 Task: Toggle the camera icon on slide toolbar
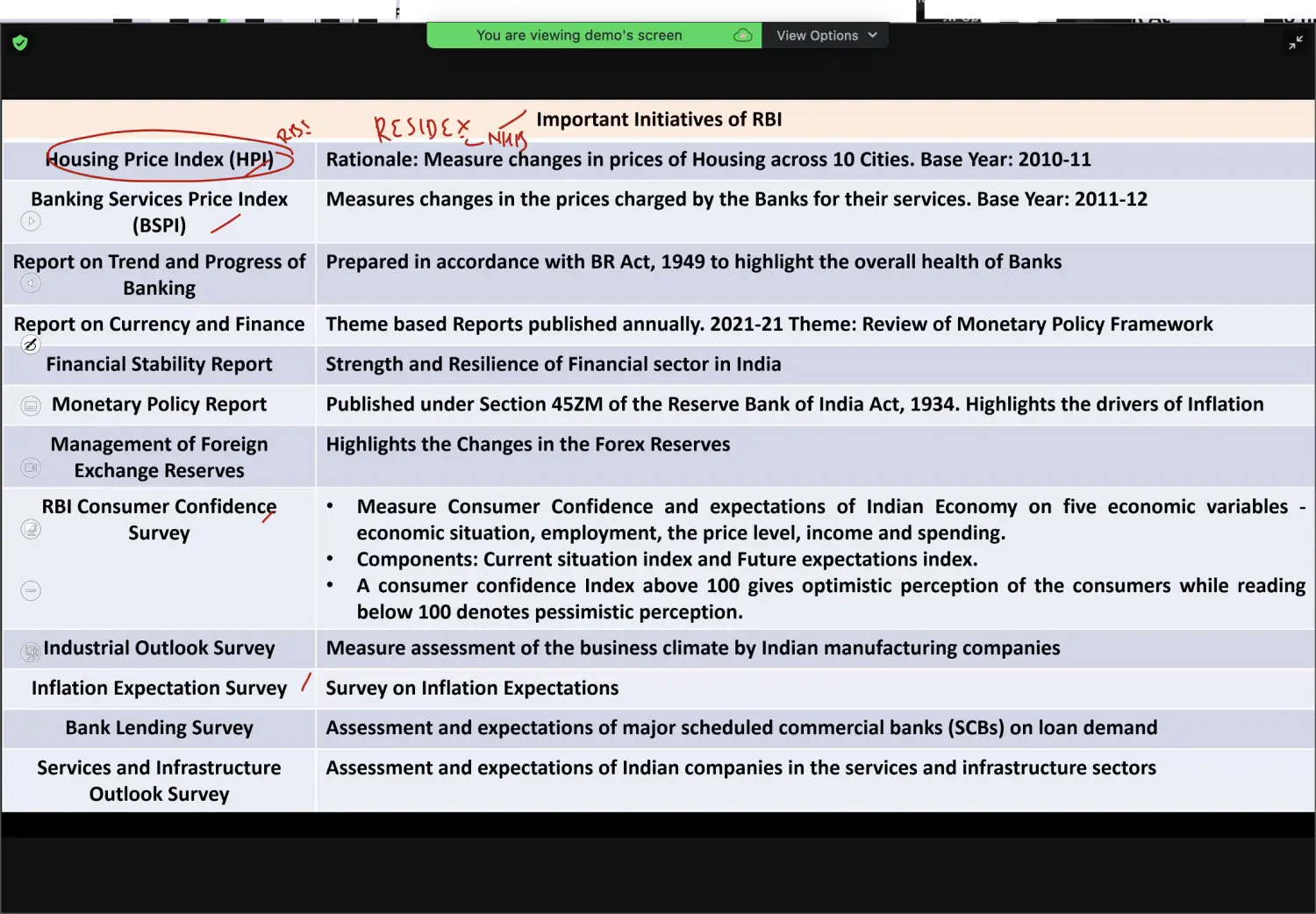click(x=31, y=468)
